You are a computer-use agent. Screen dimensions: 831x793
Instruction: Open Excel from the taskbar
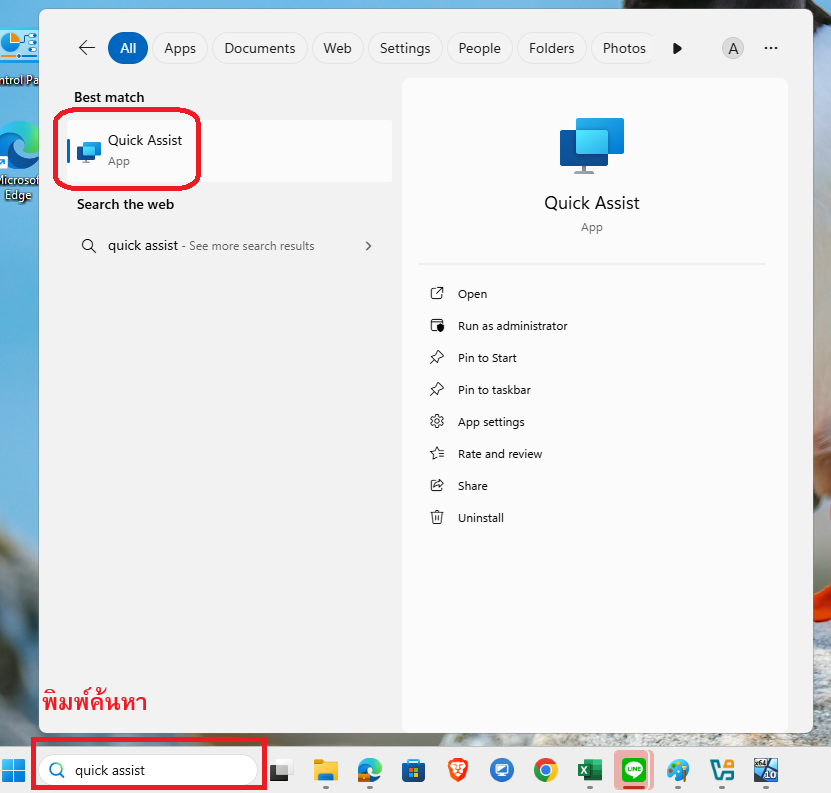click(590, 770)
